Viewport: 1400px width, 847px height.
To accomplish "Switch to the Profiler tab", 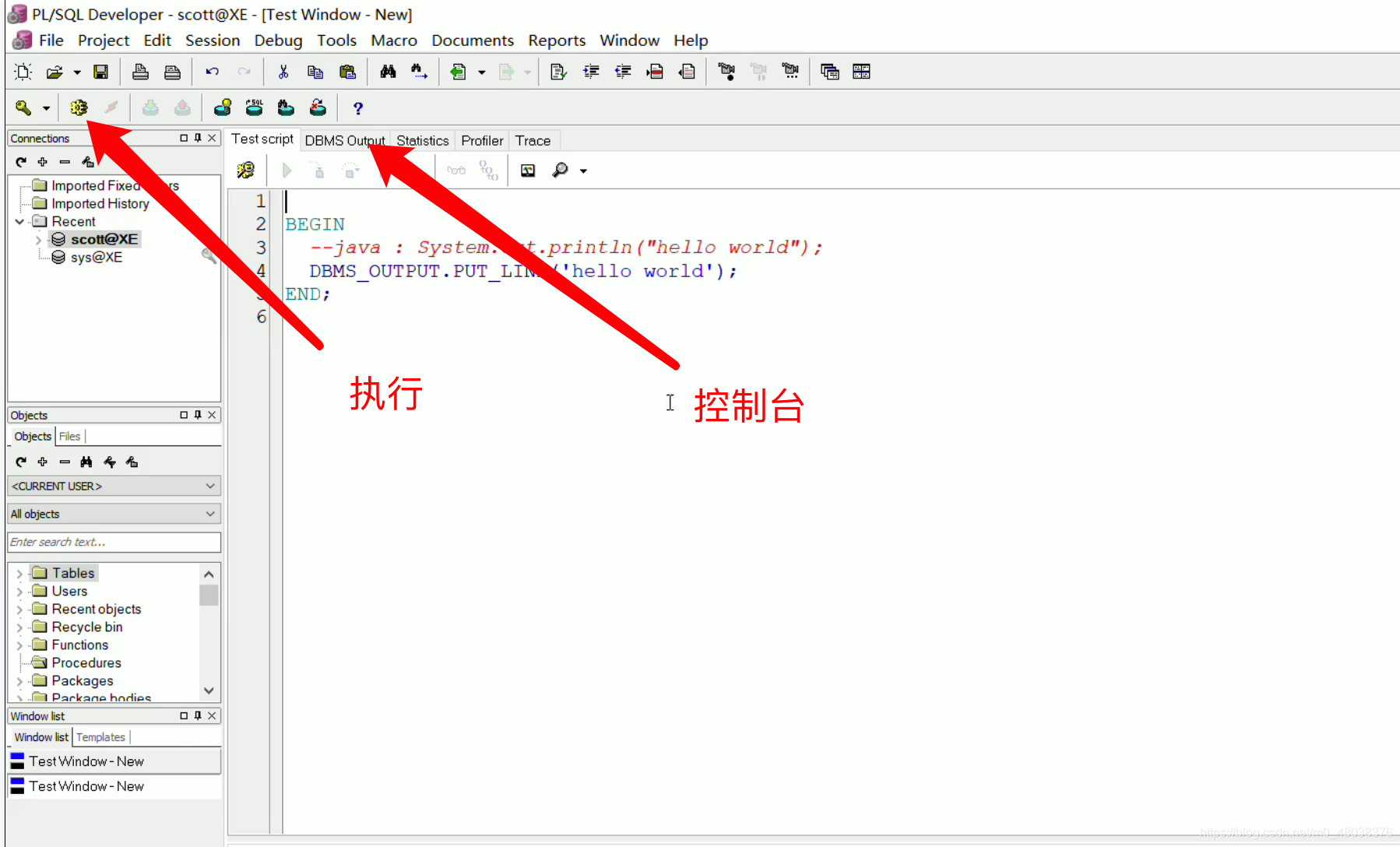I will [482, 140].
